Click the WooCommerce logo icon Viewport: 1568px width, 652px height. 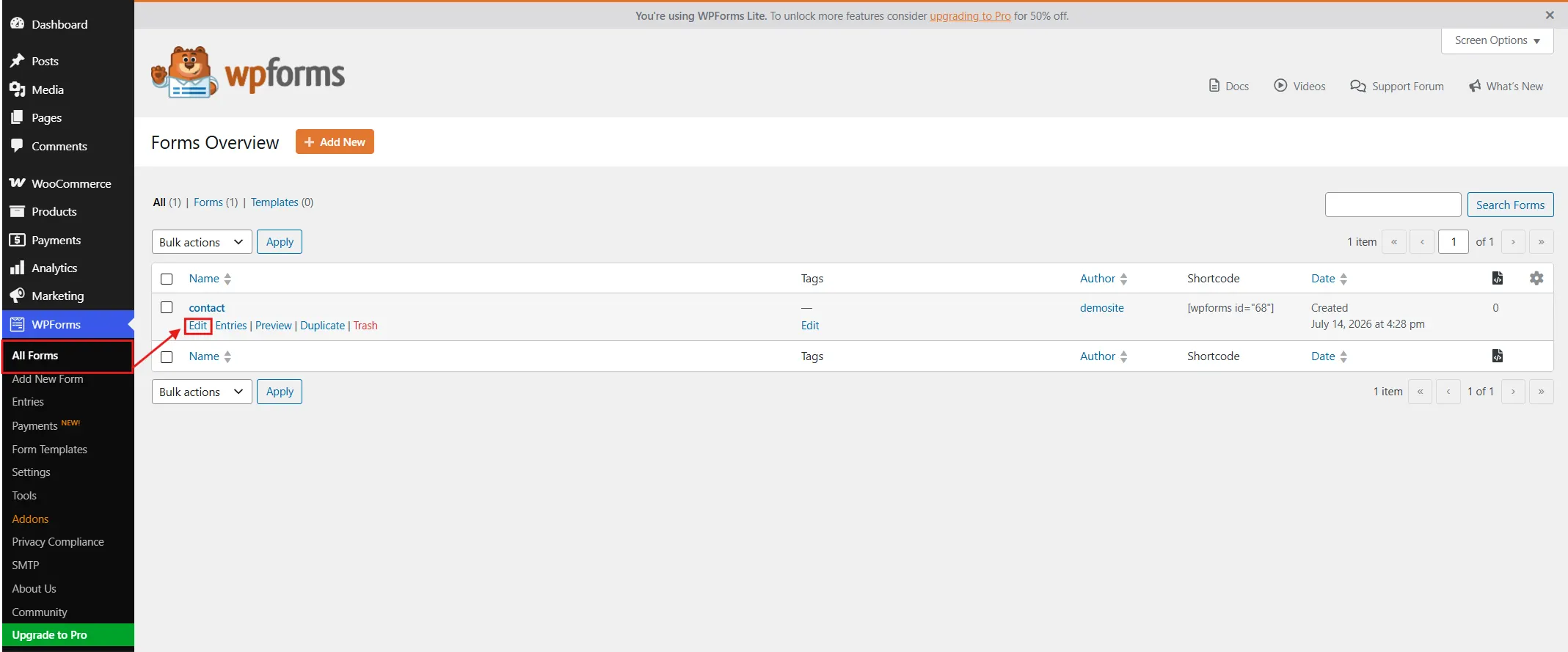(17, 183)
